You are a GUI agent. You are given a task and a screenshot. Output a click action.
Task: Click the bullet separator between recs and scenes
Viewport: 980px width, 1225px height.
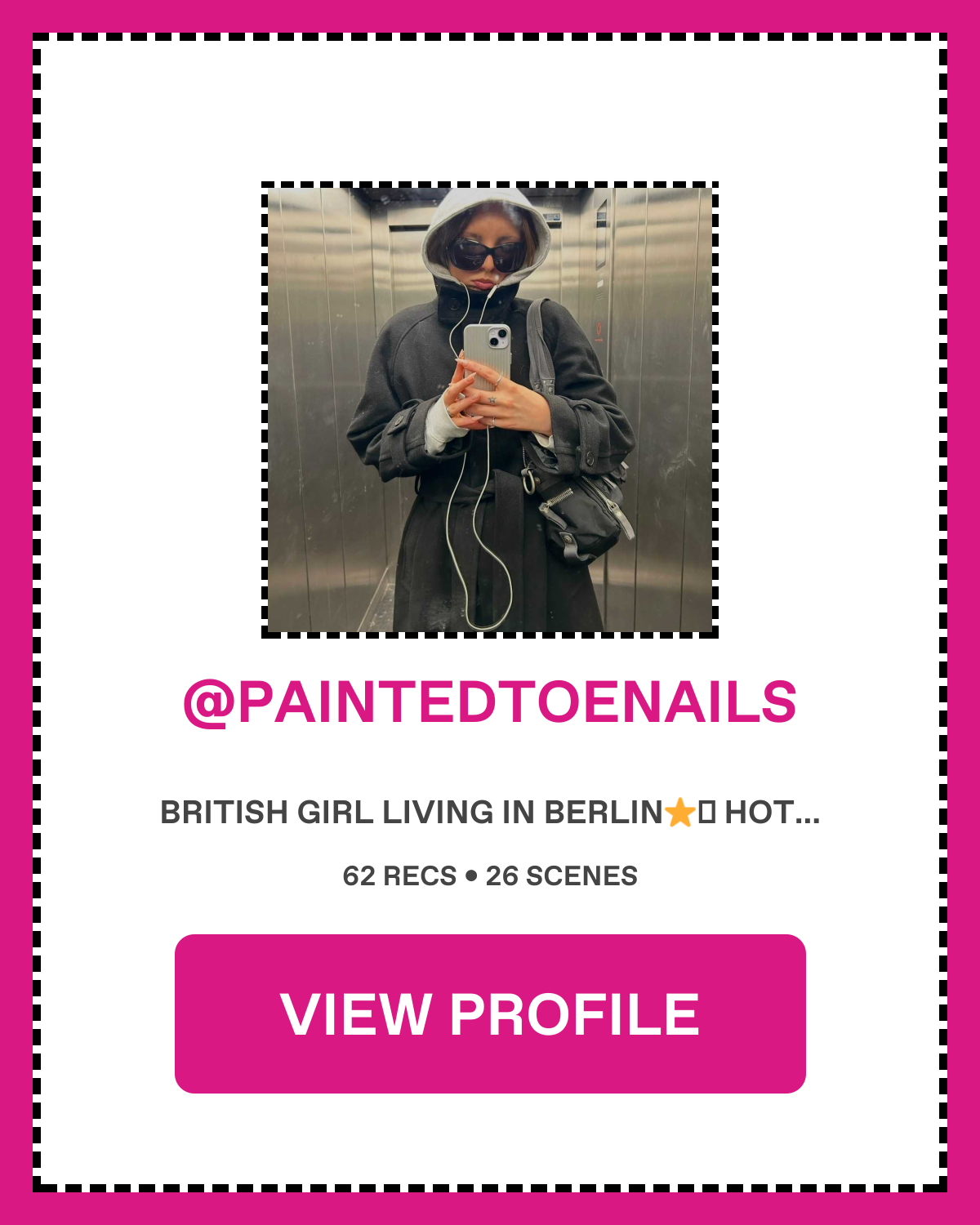tap(471, 876)
